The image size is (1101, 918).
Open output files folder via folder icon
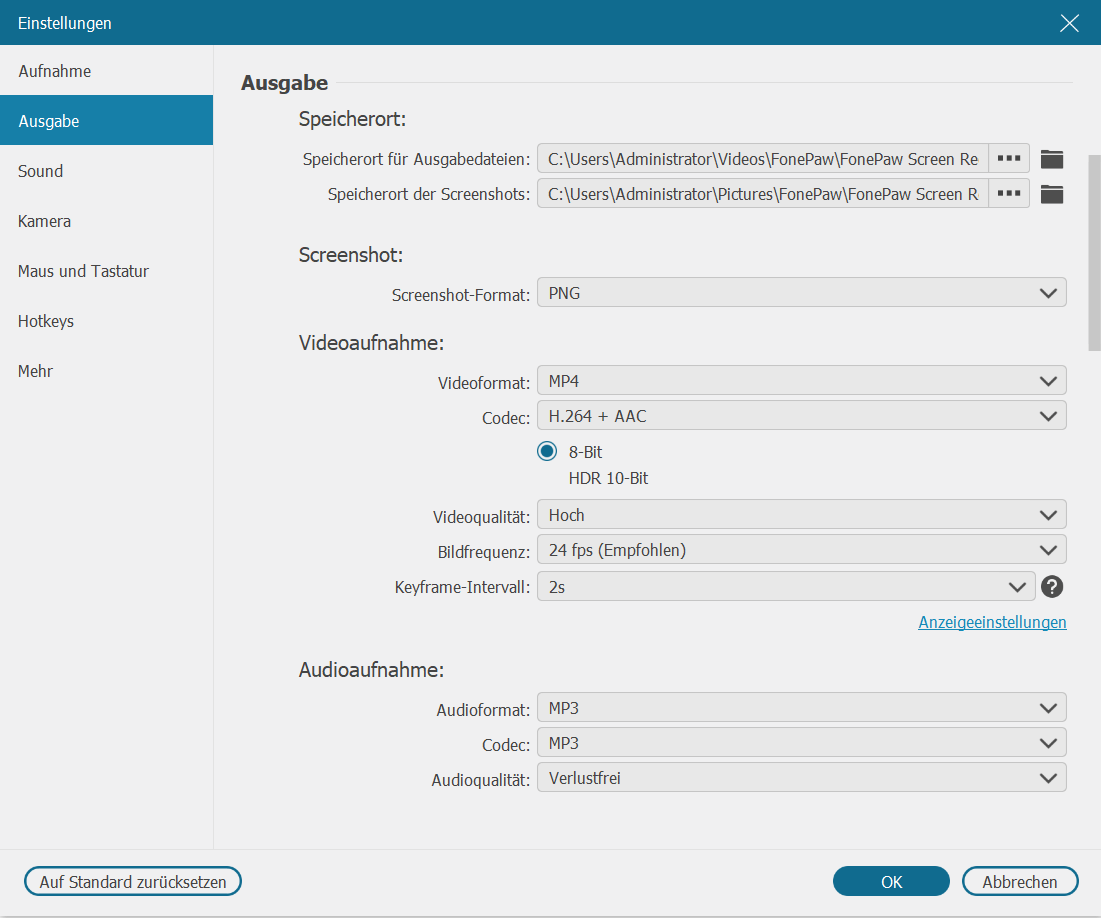[1051, 159]
